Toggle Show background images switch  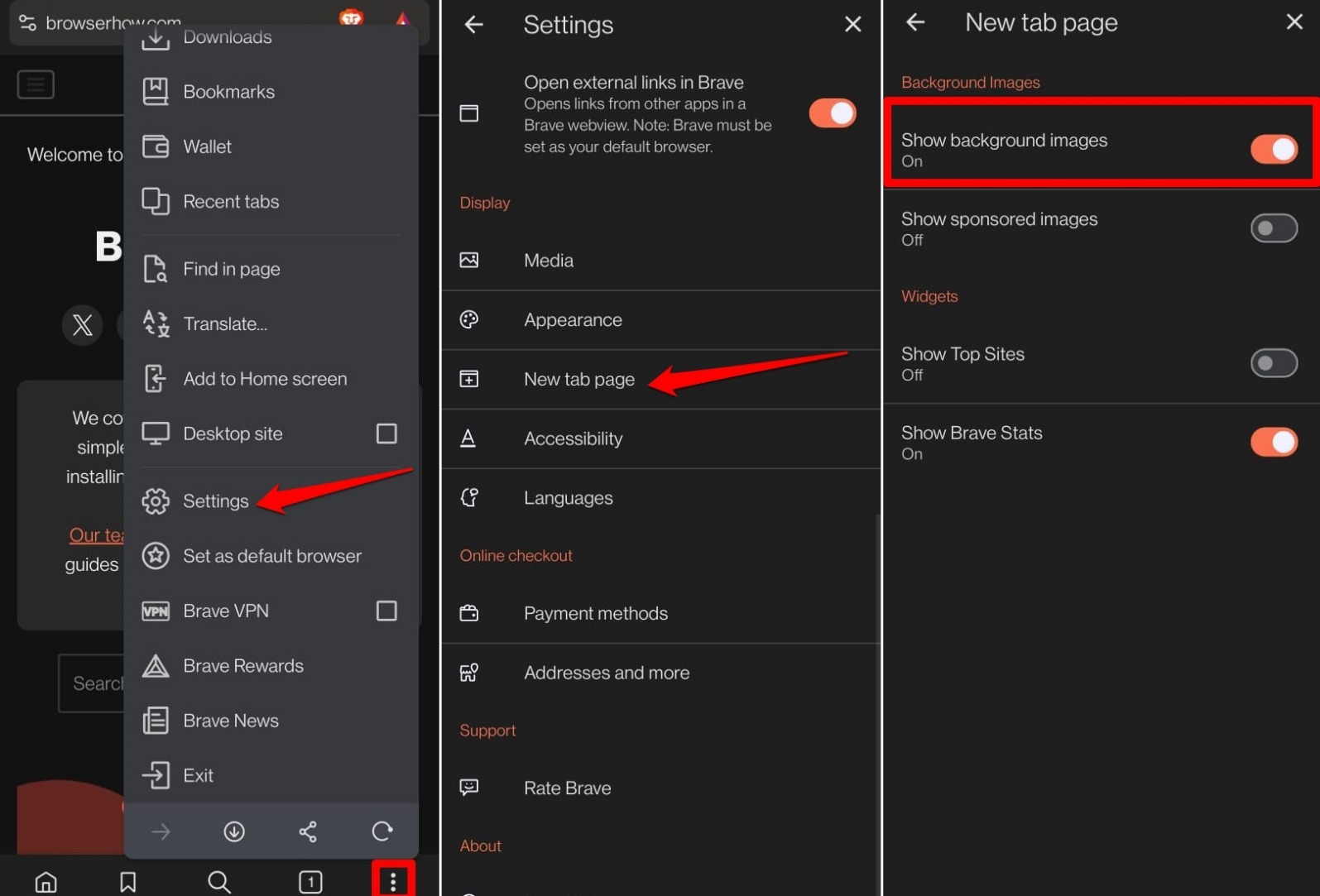pyautogui.click(x=1274, y=150)
